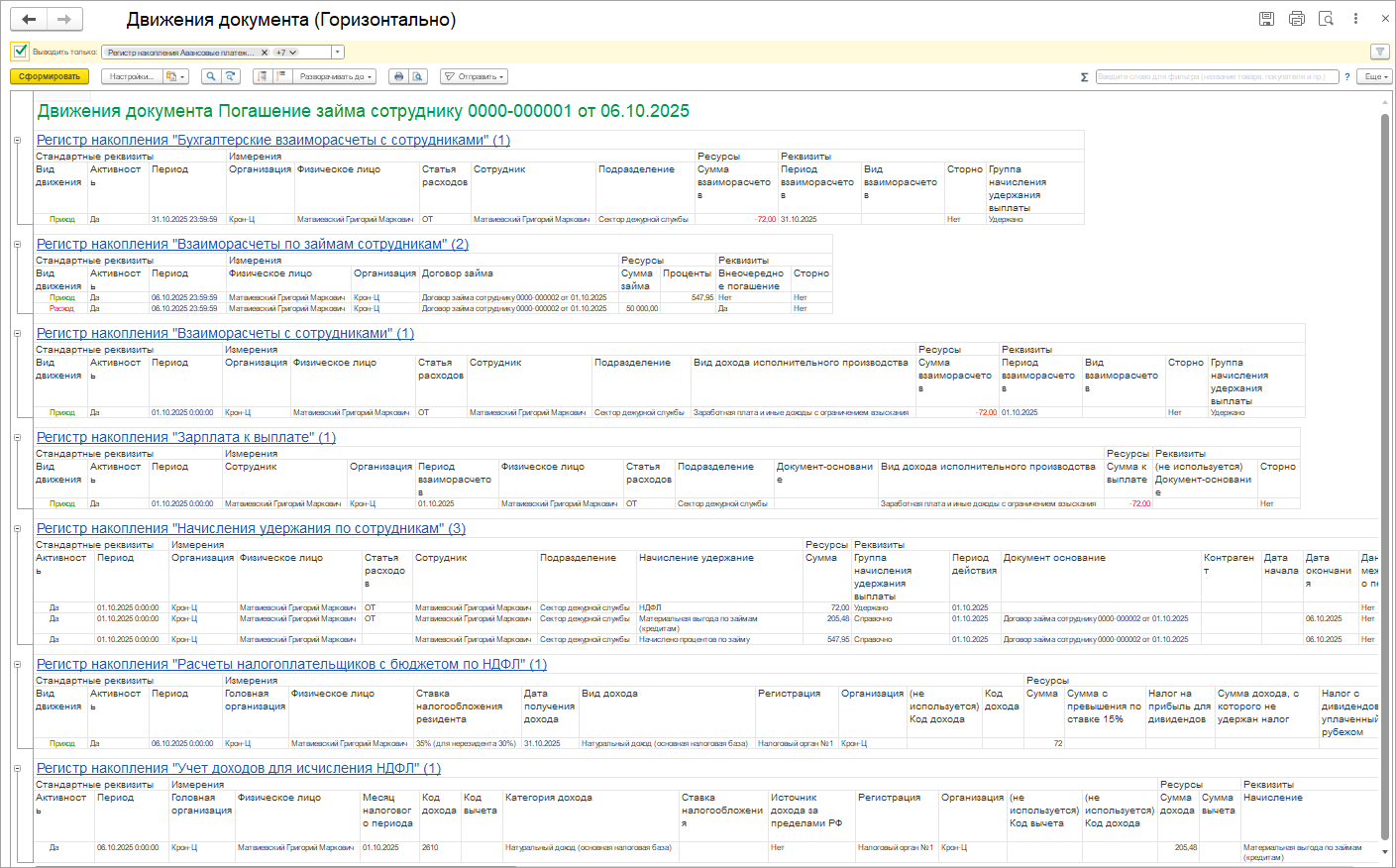Click the question mark help icon
The width and height of the screenshot is (1396, 868).
point(1347,76)
